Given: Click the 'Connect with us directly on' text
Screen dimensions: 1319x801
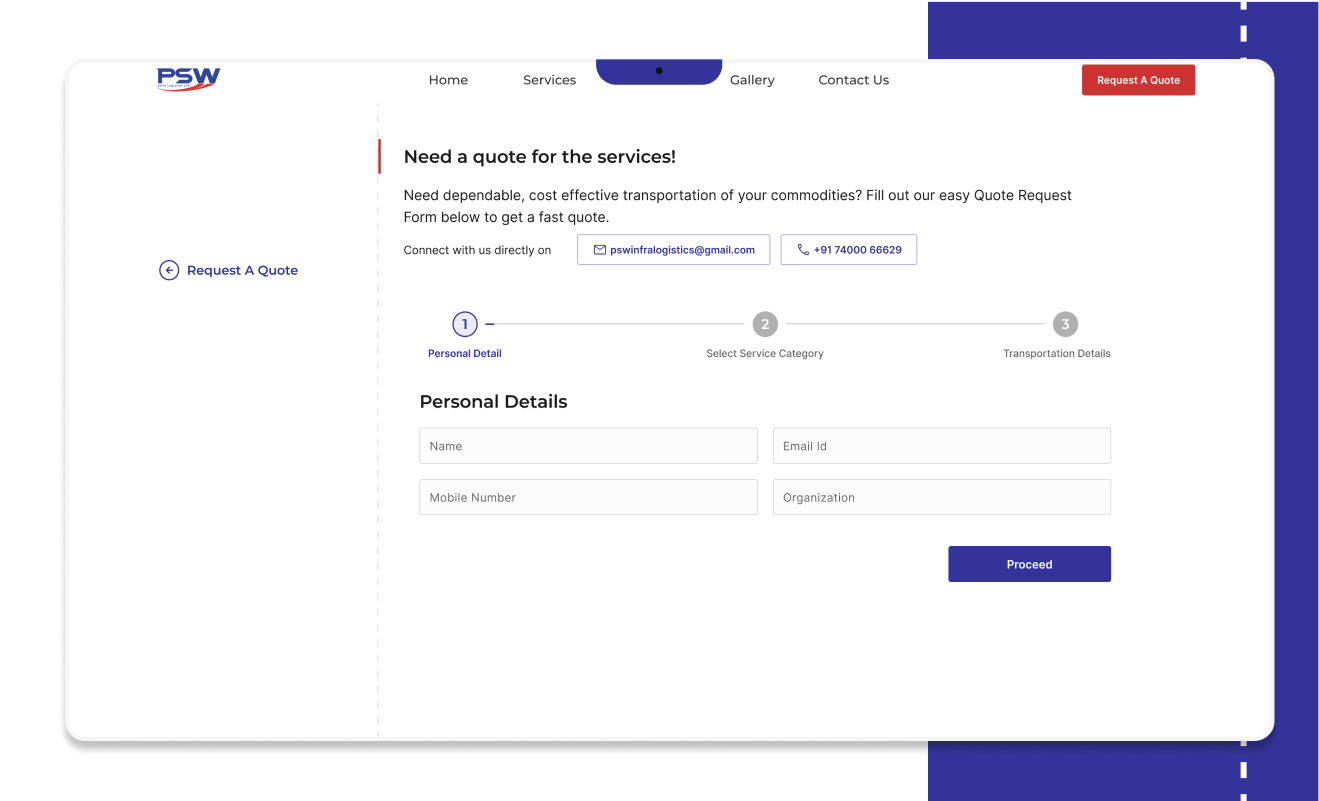Looking at the screenshot, I should [477, 250].
